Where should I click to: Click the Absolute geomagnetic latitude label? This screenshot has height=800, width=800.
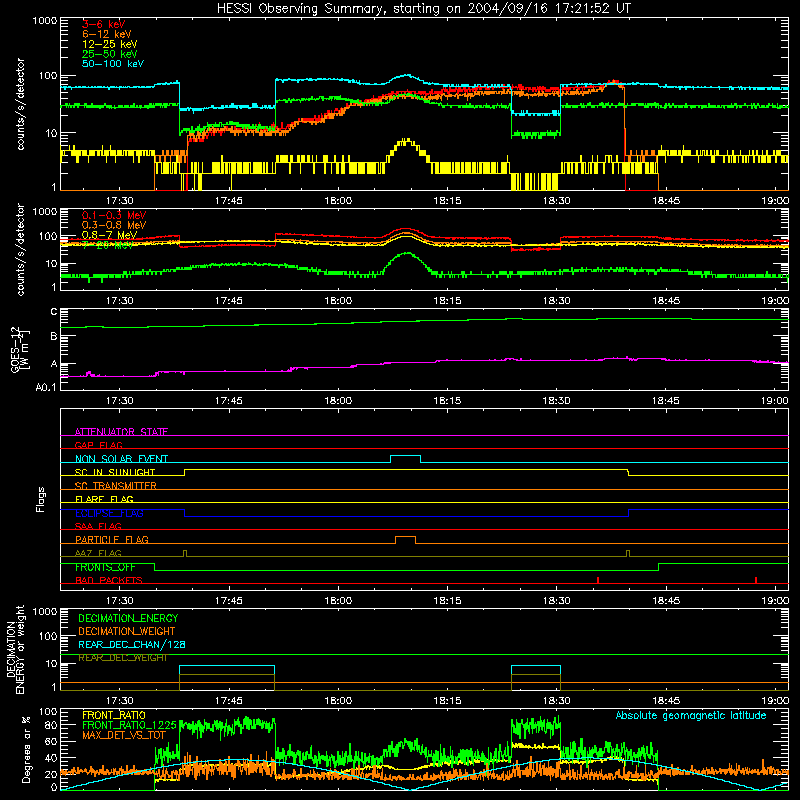coord(691,716)
